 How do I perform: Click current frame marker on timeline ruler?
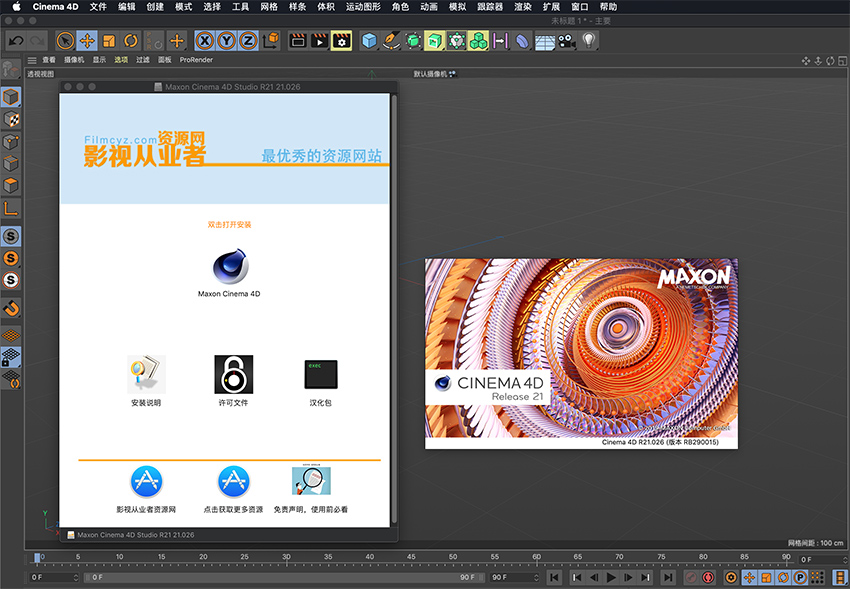tap(37, 558)
